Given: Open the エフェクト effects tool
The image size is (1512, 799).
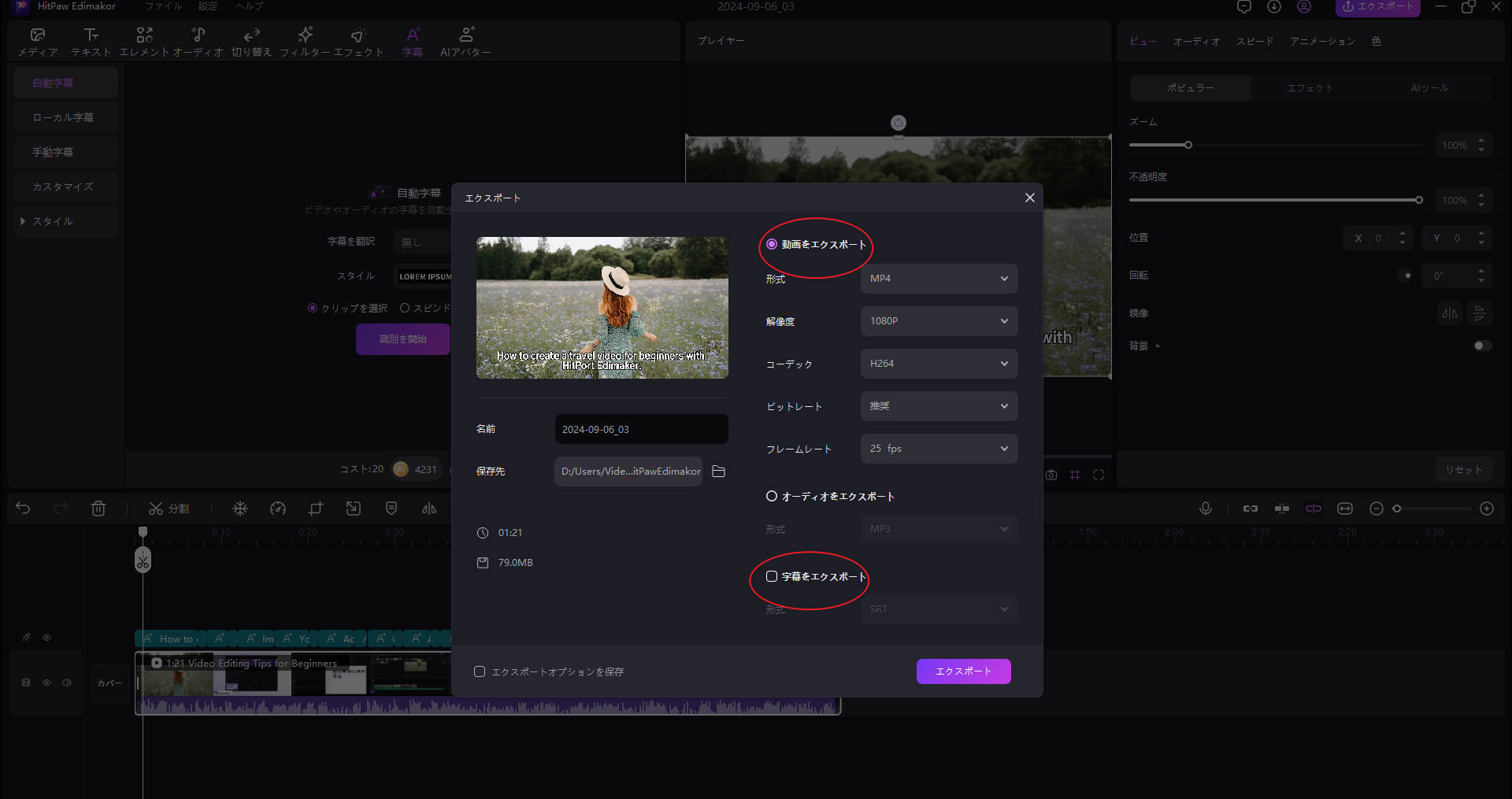Looking at the screenshot, I should 358,42.
